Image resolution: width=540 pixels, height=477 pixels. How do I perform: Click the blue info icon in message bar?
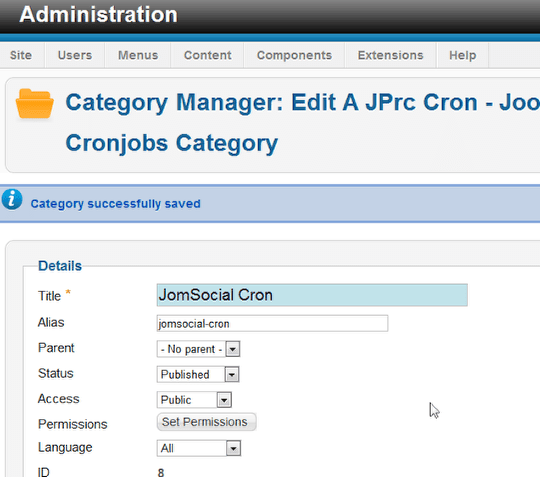(12, 199)
